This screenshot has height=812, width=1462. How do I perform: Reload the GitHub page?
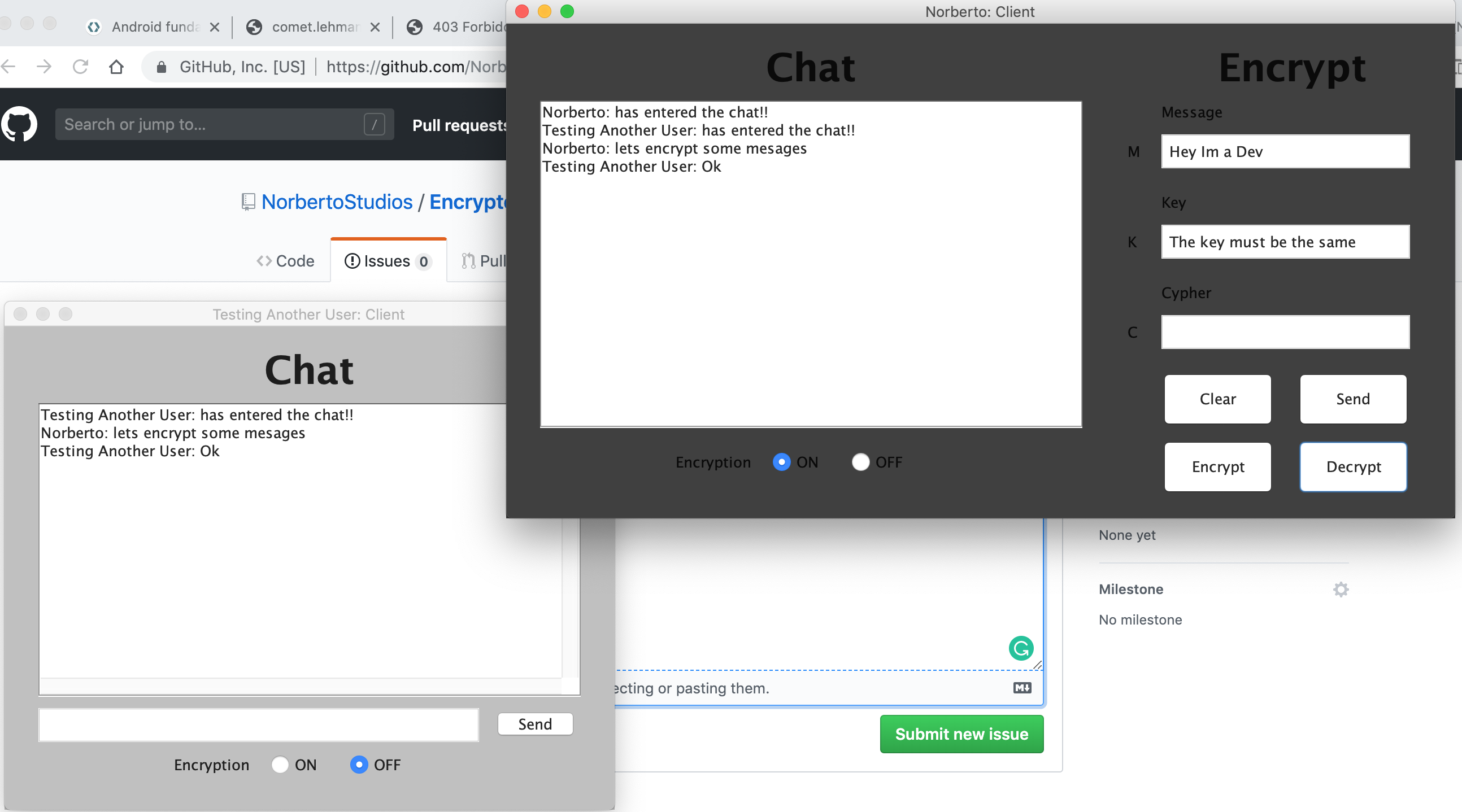pyautogui.click(x=81, y=67)
